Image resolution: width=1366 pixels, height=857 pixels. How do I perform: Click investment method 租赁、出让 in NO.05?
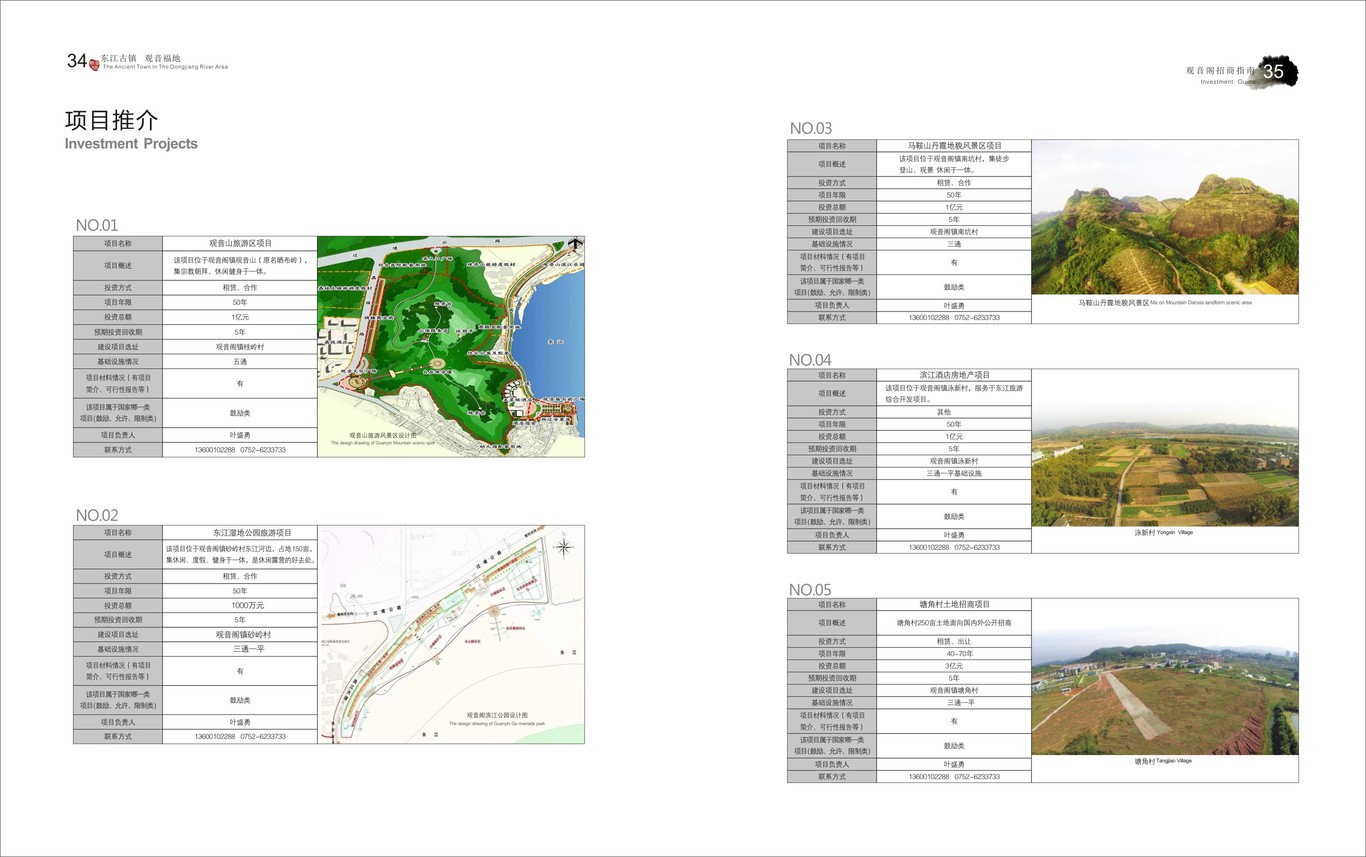954,642
